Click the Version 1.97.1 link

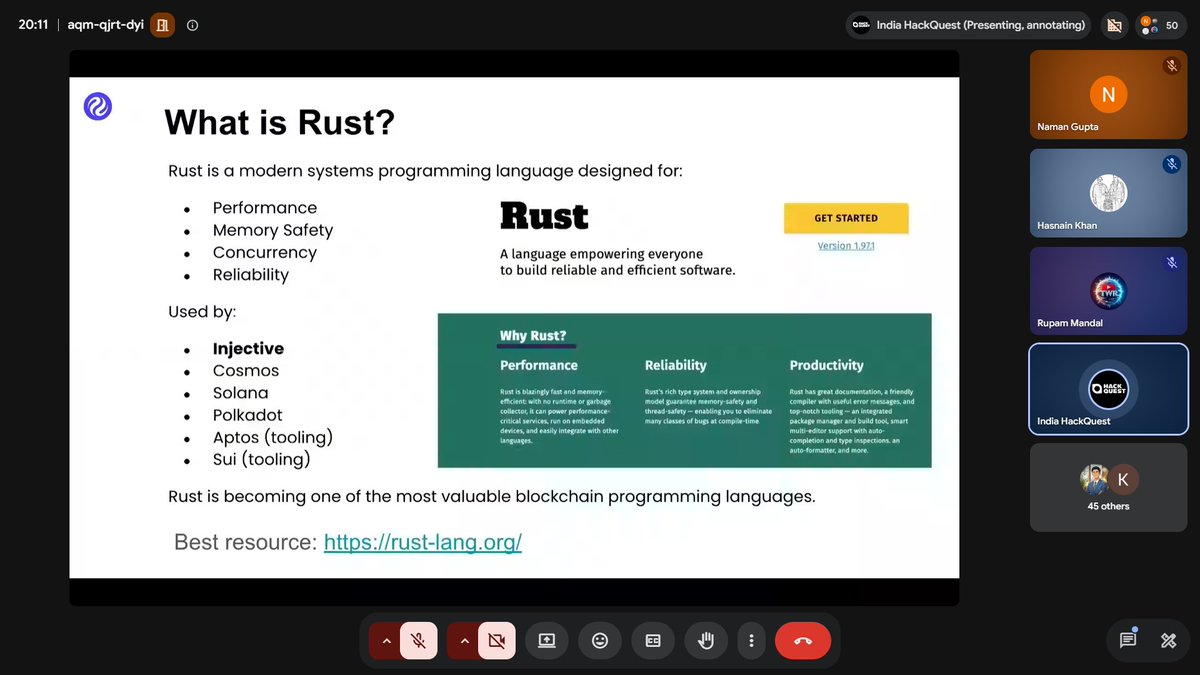click(846, 245)
